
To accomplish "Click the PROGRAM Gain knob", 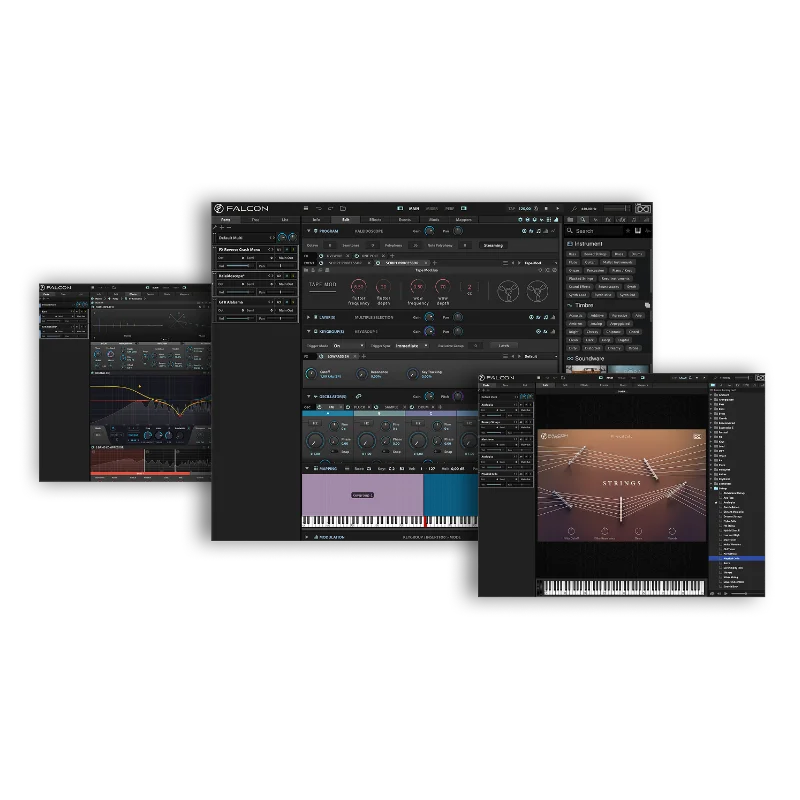I will click(x=429, y=231).
